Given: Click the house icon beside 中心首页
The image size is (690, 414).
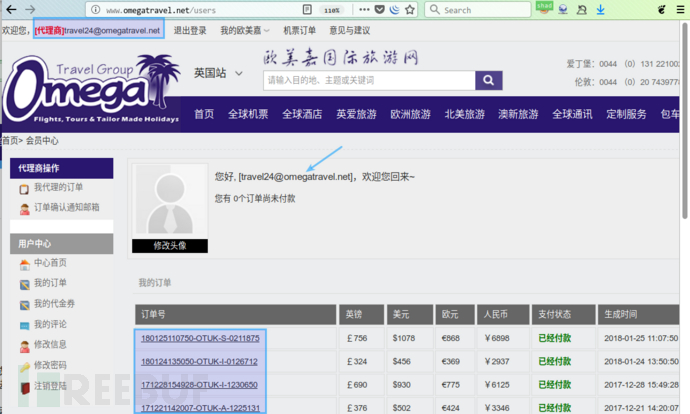Looking at the screenshot, I should 25,264.
